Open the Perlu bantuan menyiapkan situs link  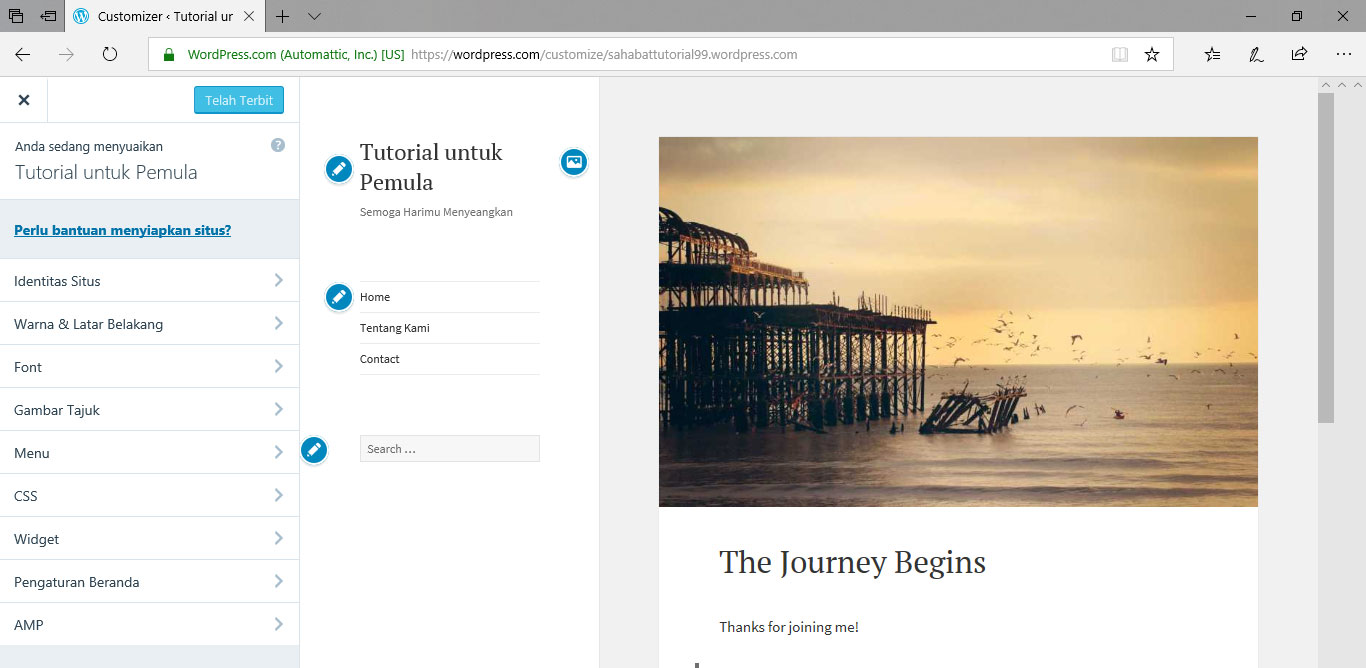122,230
